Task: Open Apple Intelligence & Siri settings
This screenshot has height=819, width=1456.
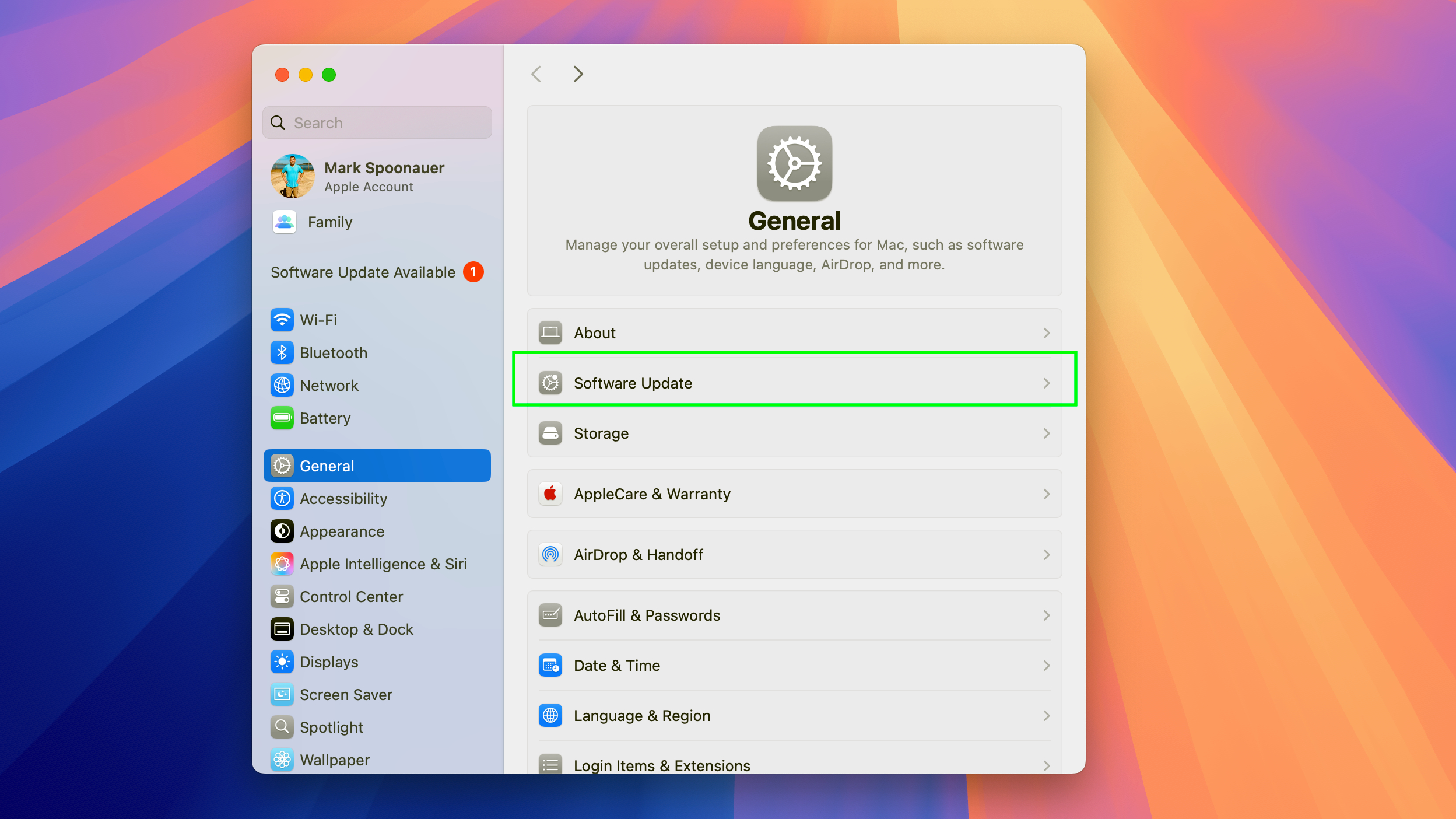Action: [x=383, y=563]
